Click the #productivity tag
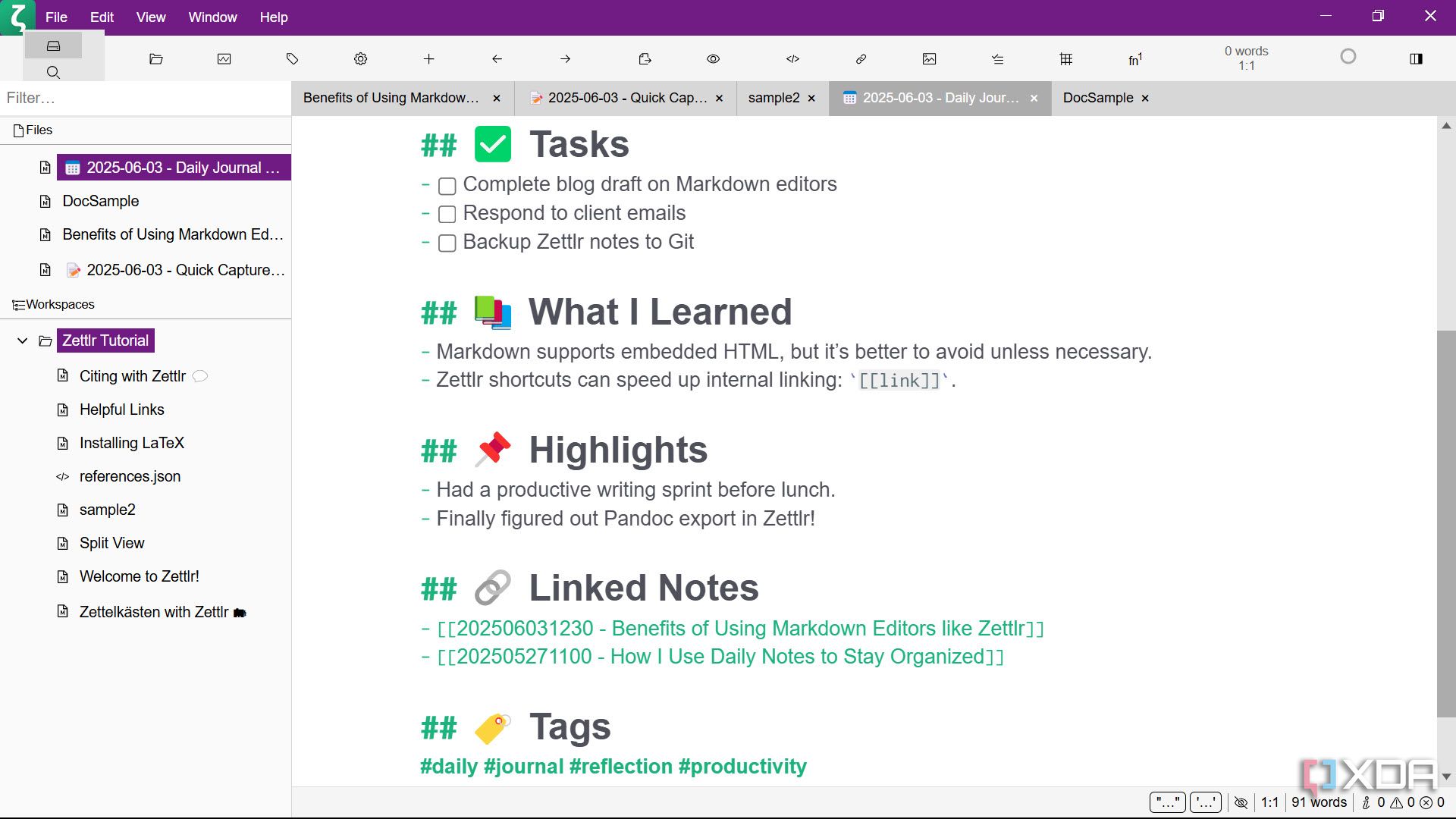Screen dimensions: 1456x819 pyautogui.click(x=742, y=767)
